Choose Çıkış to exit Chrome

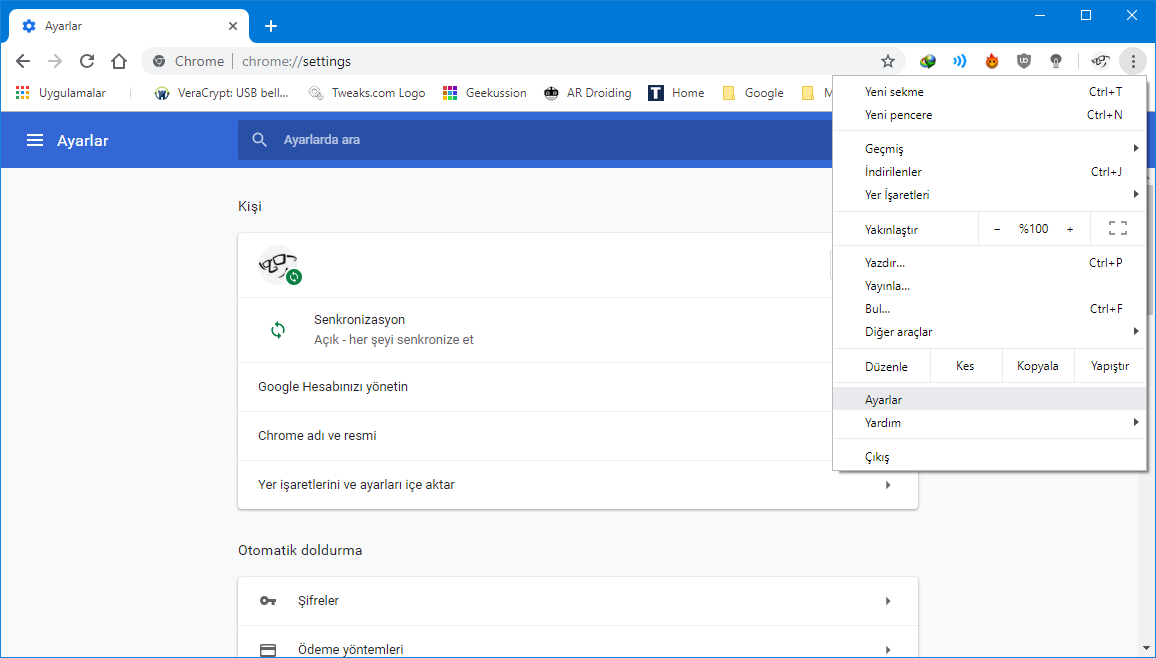pos(989,457)
